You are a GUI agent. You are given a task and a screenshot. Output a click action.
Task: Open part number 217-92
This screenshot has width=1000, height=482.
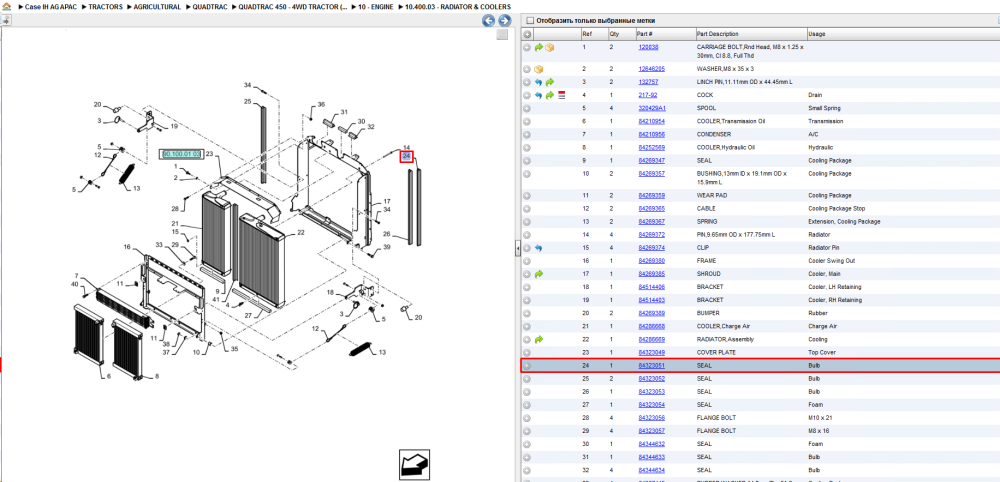(648, 95)
